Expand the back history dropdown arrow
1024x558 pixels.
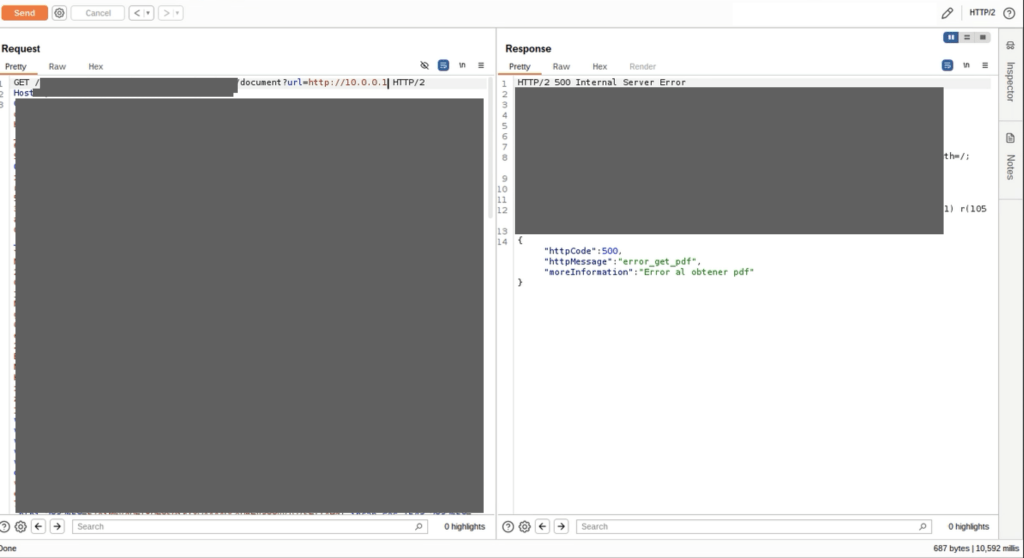149,13
